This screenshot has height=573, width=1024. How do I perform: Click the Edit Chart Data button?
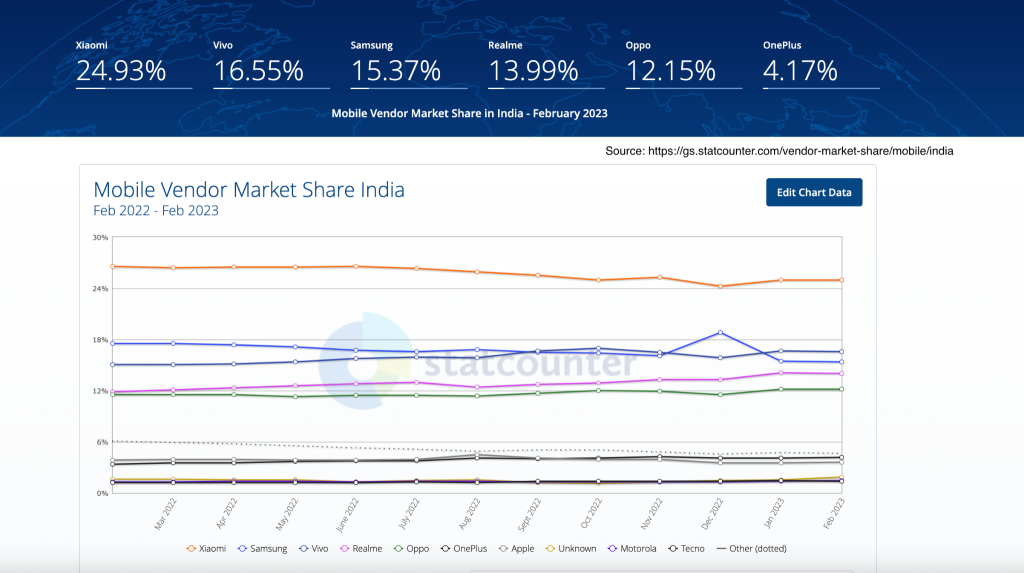pos(814,192)
